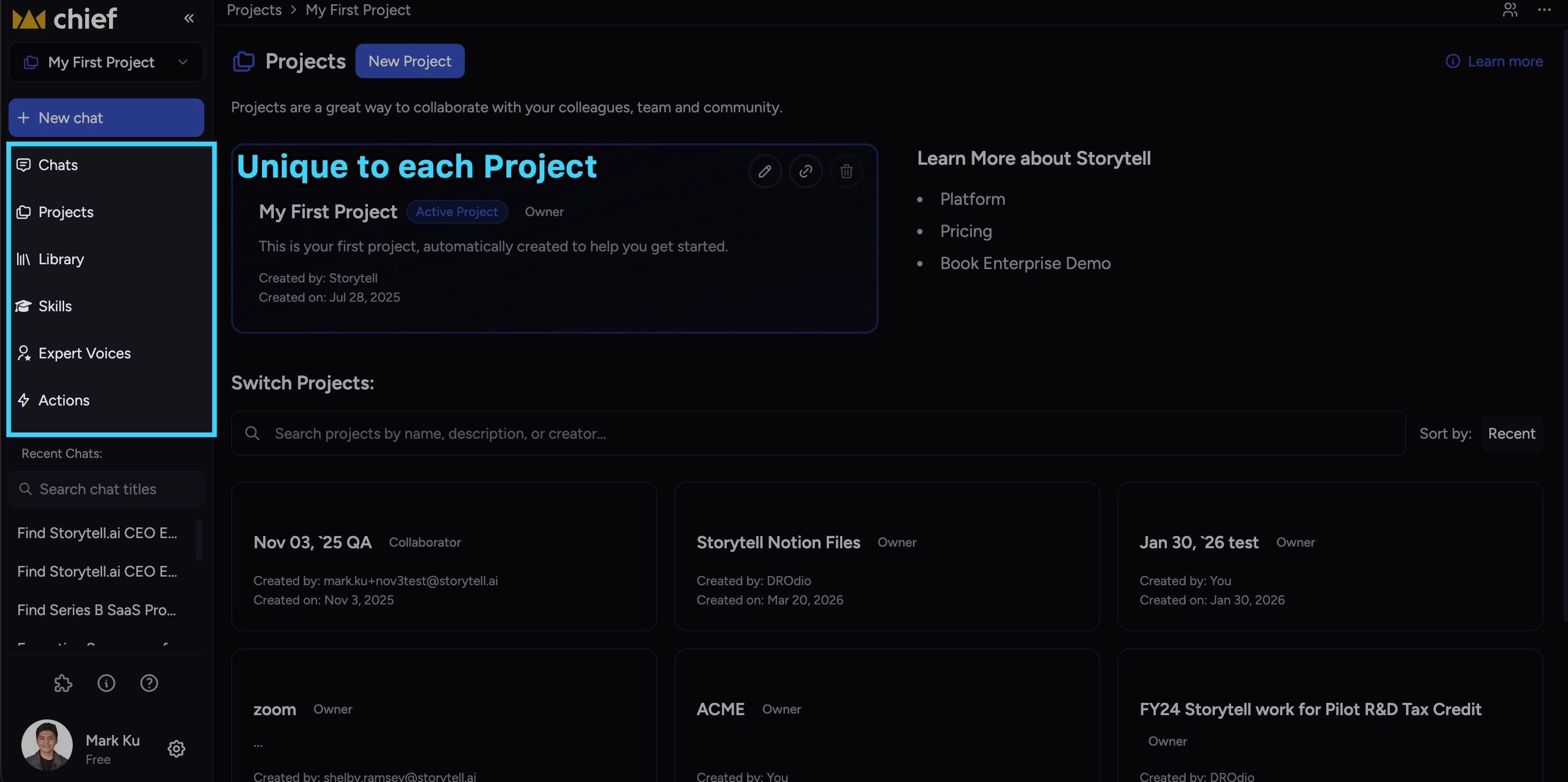Click the Chats speech-bubble icon
Viewport: 1568px width, 782px height.
click(x=24, y=165)
